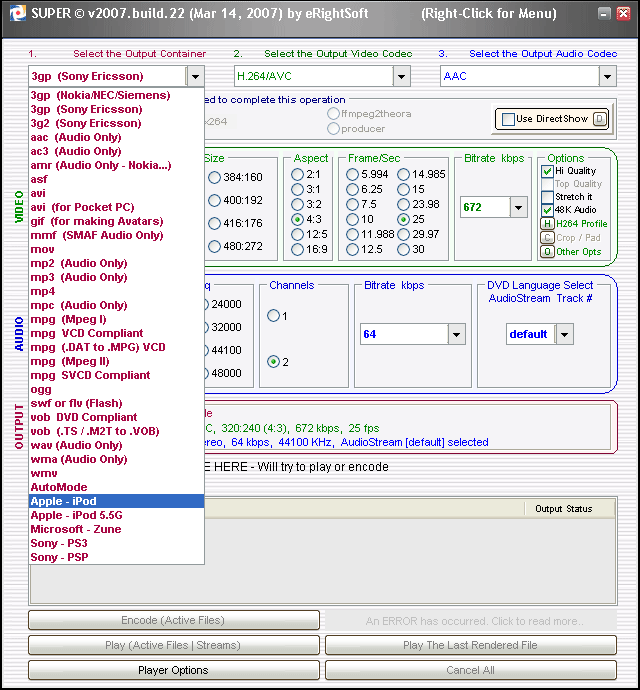
Task: Select swf or flv (Flash) container
Action: [117, 403]
